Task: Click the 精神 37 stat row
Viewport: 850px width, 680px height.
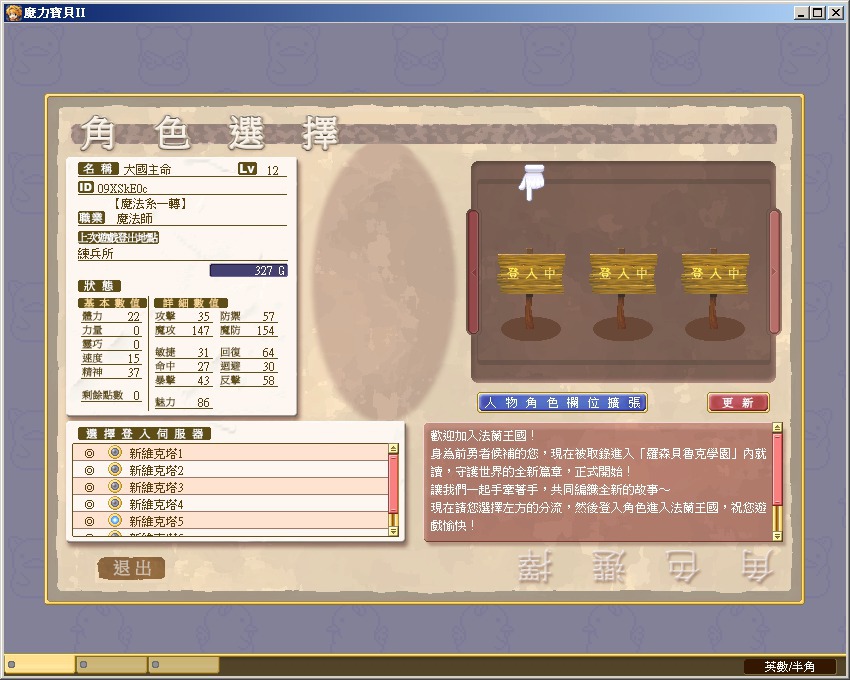Action: click(111, 372)
